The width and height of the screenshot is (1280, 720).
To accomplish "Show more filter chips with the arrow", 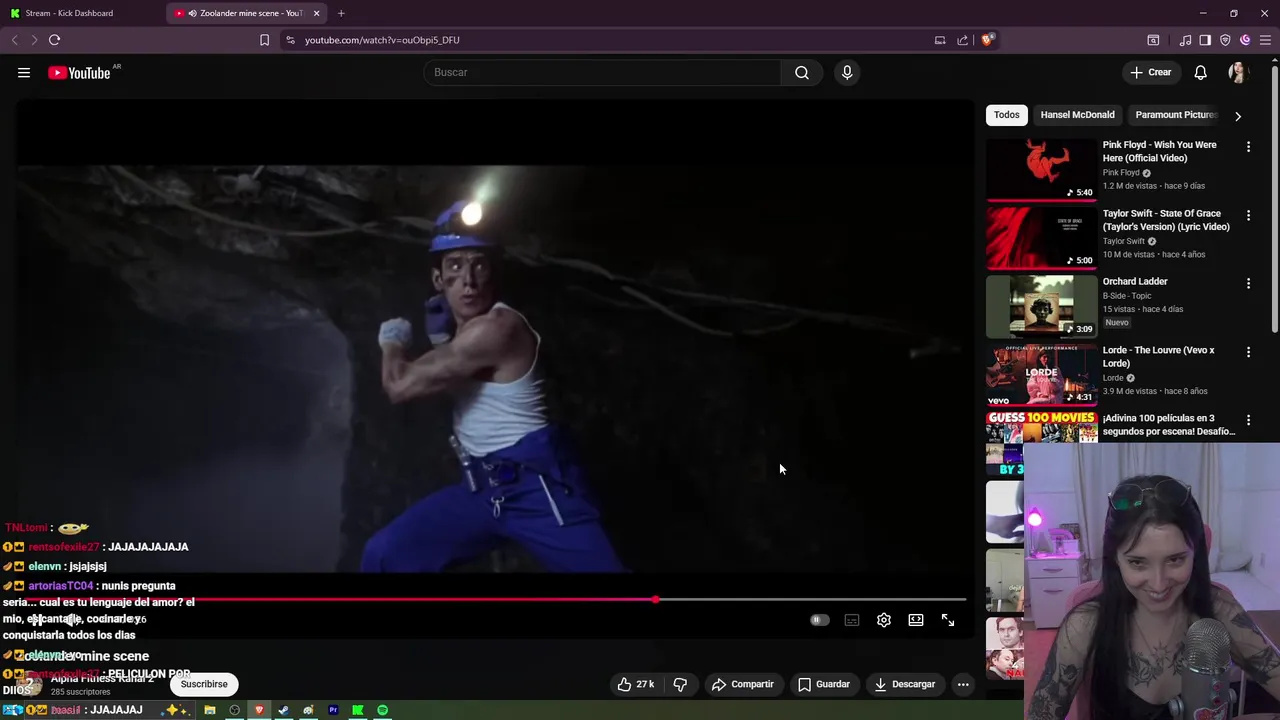I will pos(1238,116).
